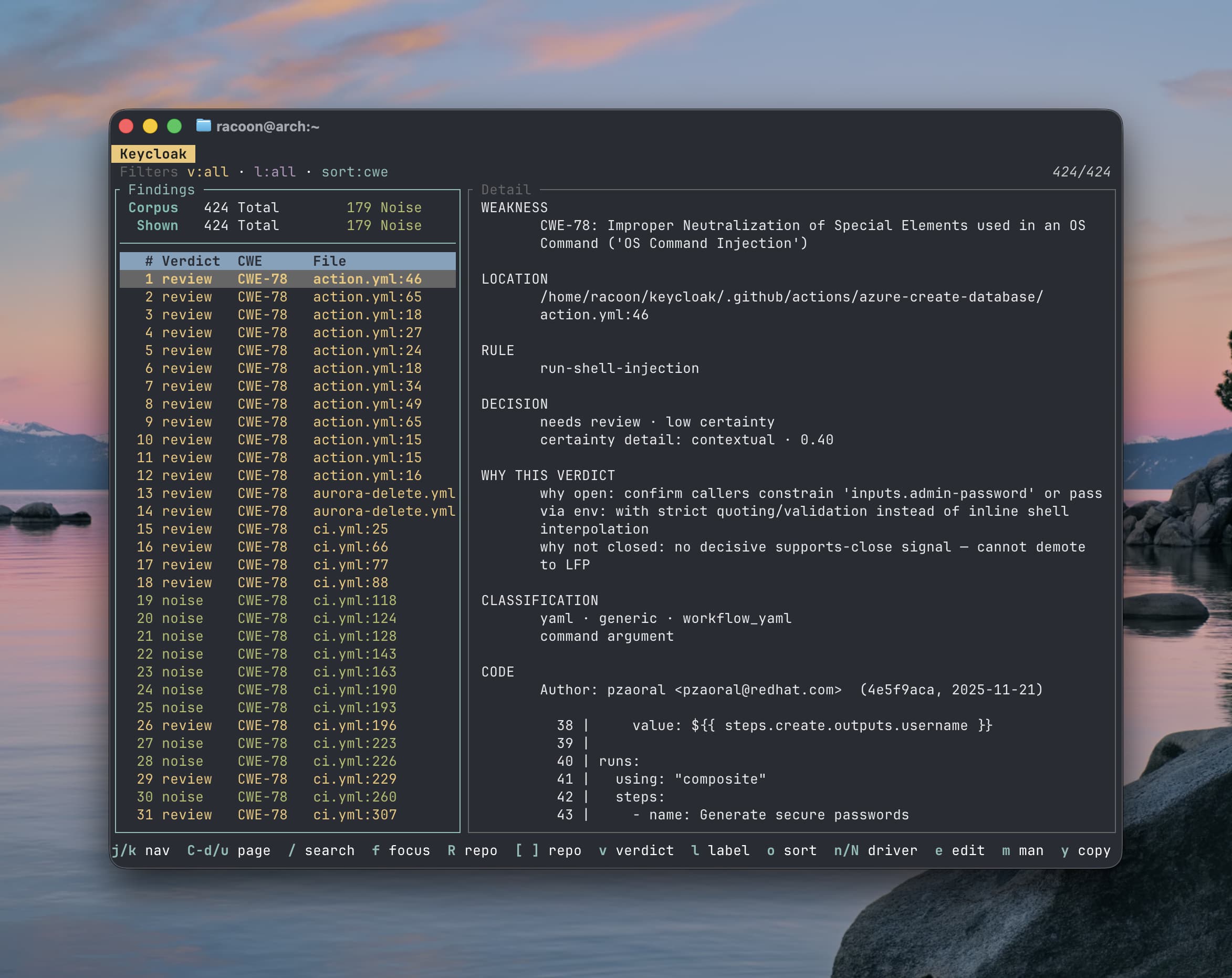Click the [ ] repo hint
This screenshot has height=978, width=1232.
point(548,850)
